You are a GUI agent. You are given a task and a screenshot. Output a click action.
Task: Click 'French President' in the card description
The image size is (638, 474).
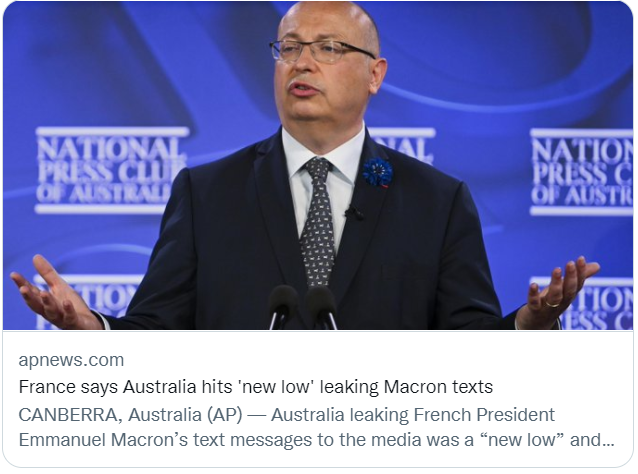coord(484,415)
